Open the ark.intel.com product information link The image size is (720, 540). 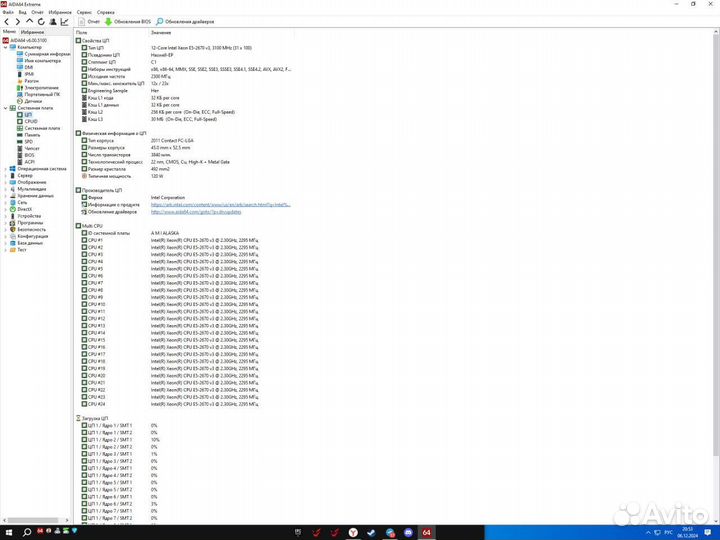[x=220, y=205]
